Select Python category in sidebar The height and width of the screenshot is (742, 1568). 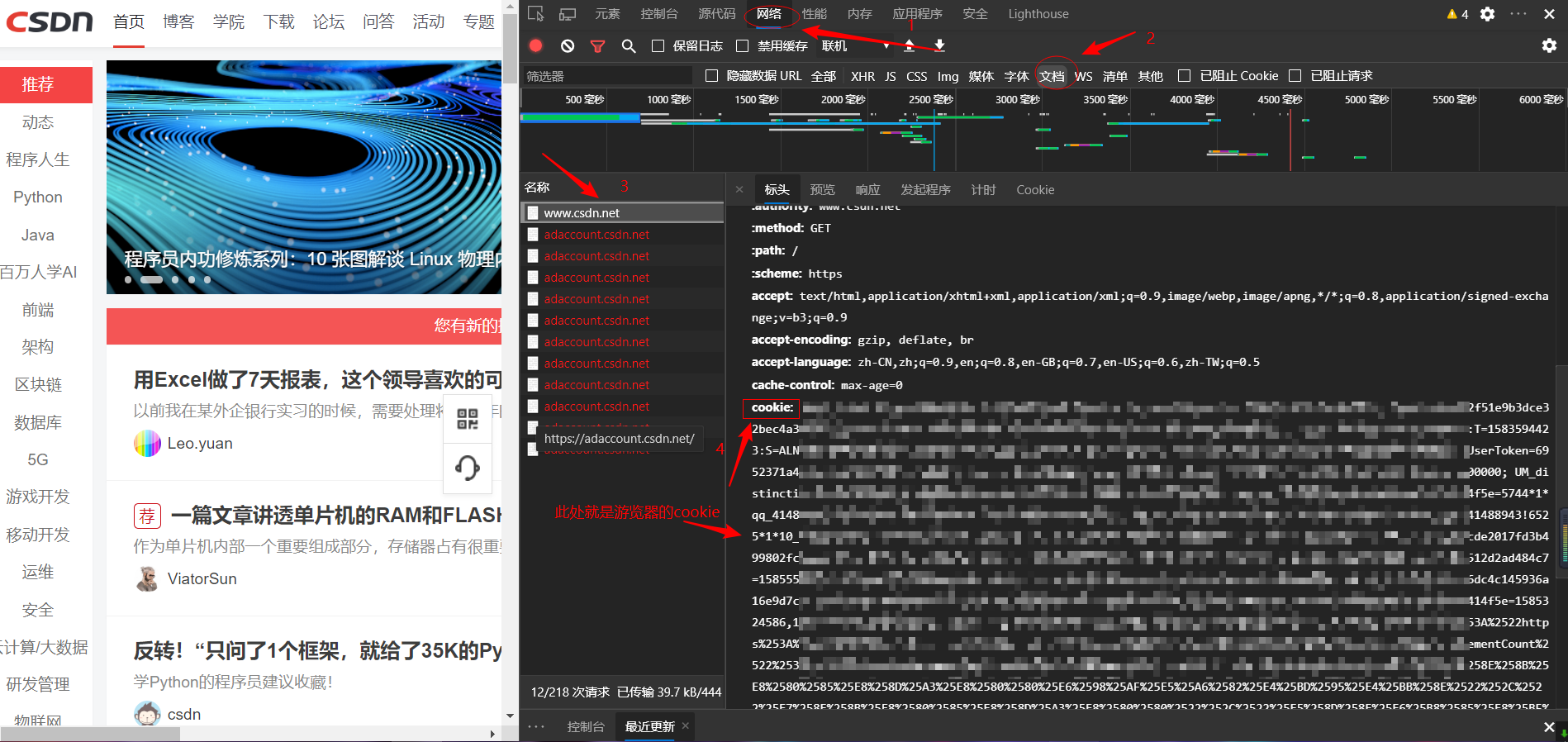38,197
